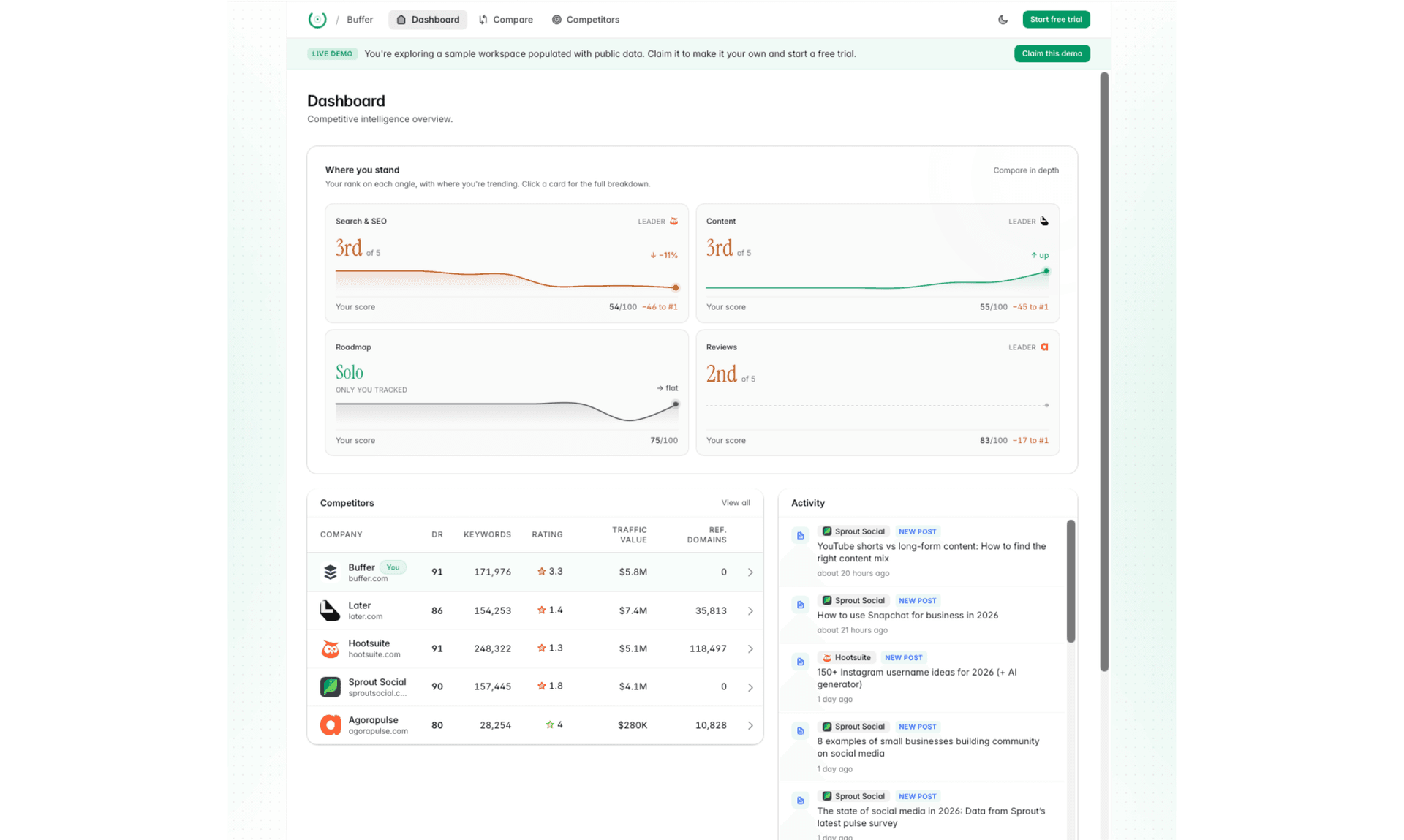
Task: Click the LIVE DEMO badge
Action: [x=332, y=53]
